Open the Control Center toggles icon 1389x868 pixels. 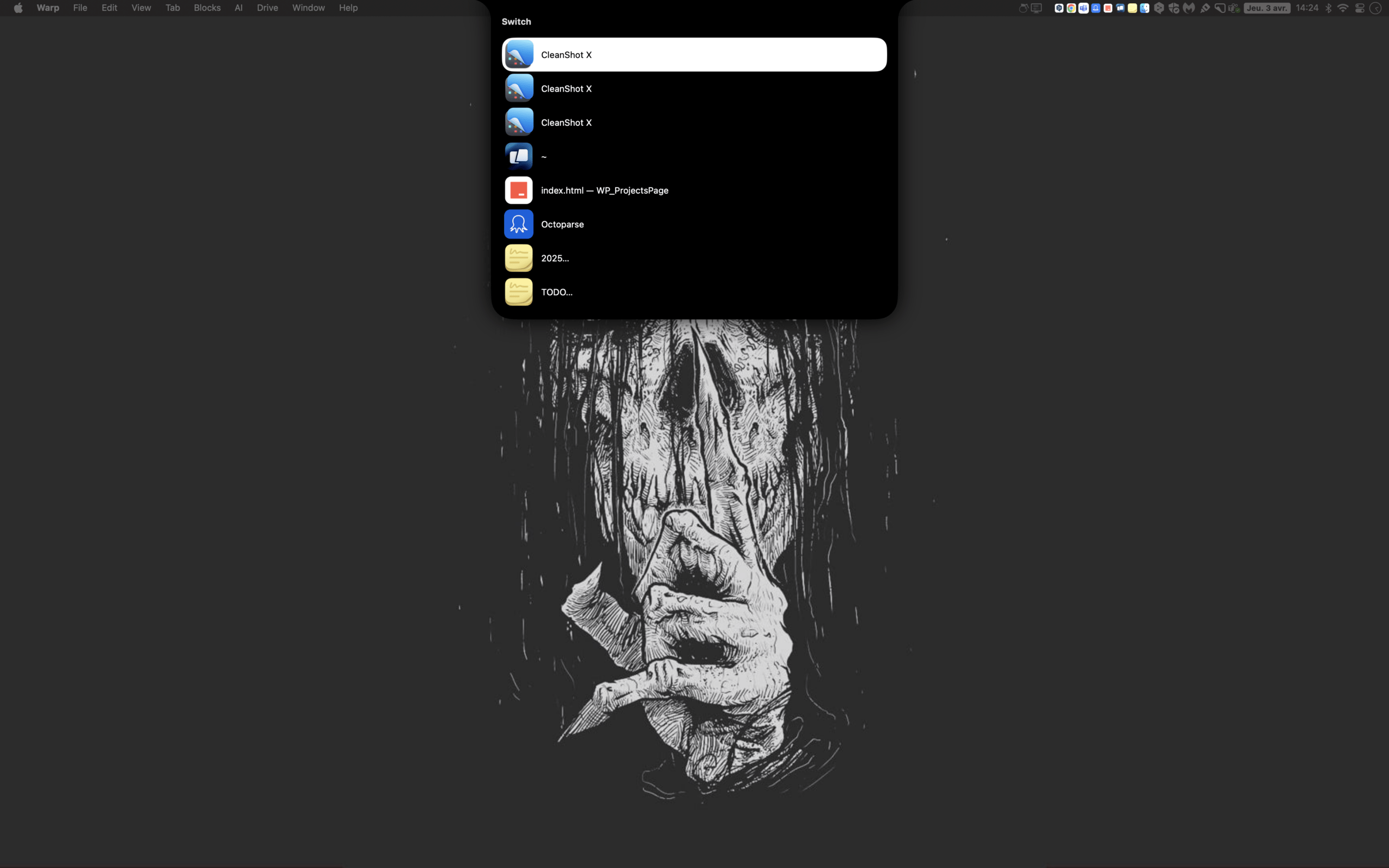1359,8
